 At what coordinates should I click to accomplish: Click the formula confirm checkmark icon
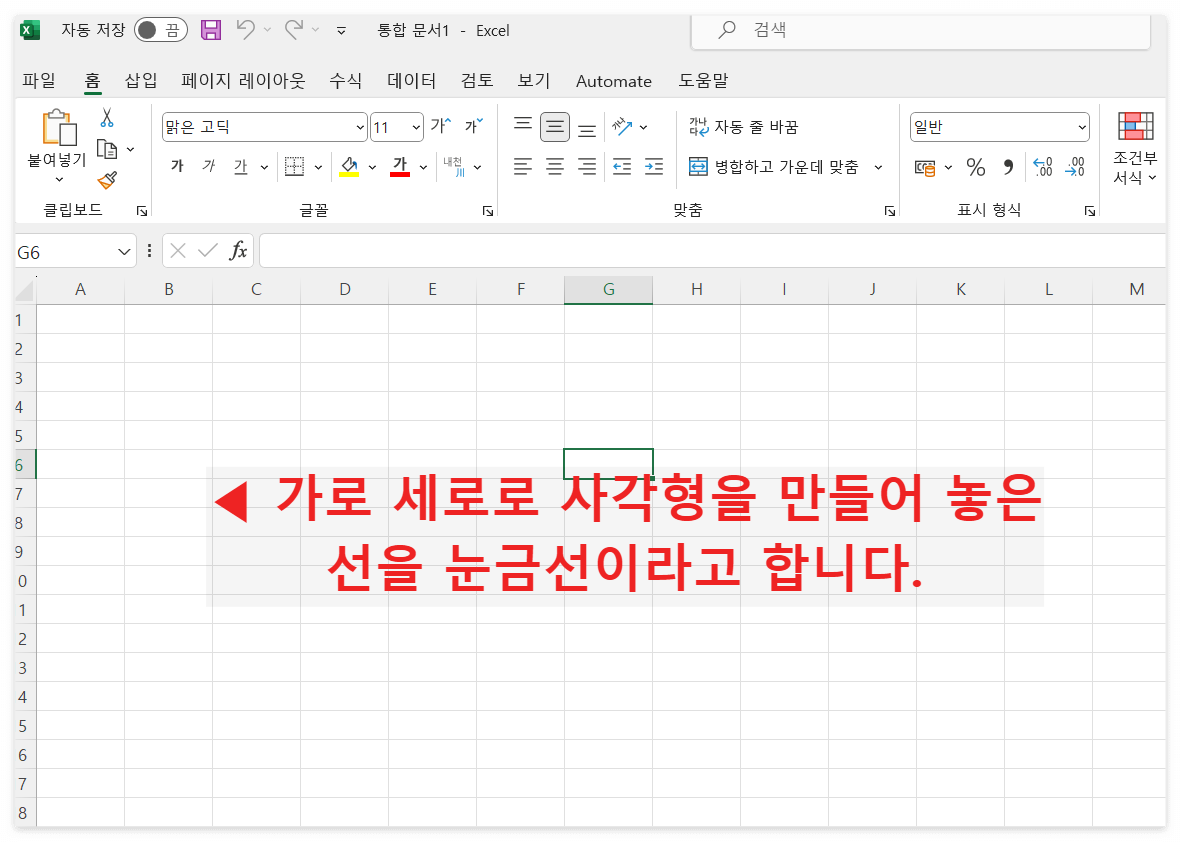click(207, 251)
